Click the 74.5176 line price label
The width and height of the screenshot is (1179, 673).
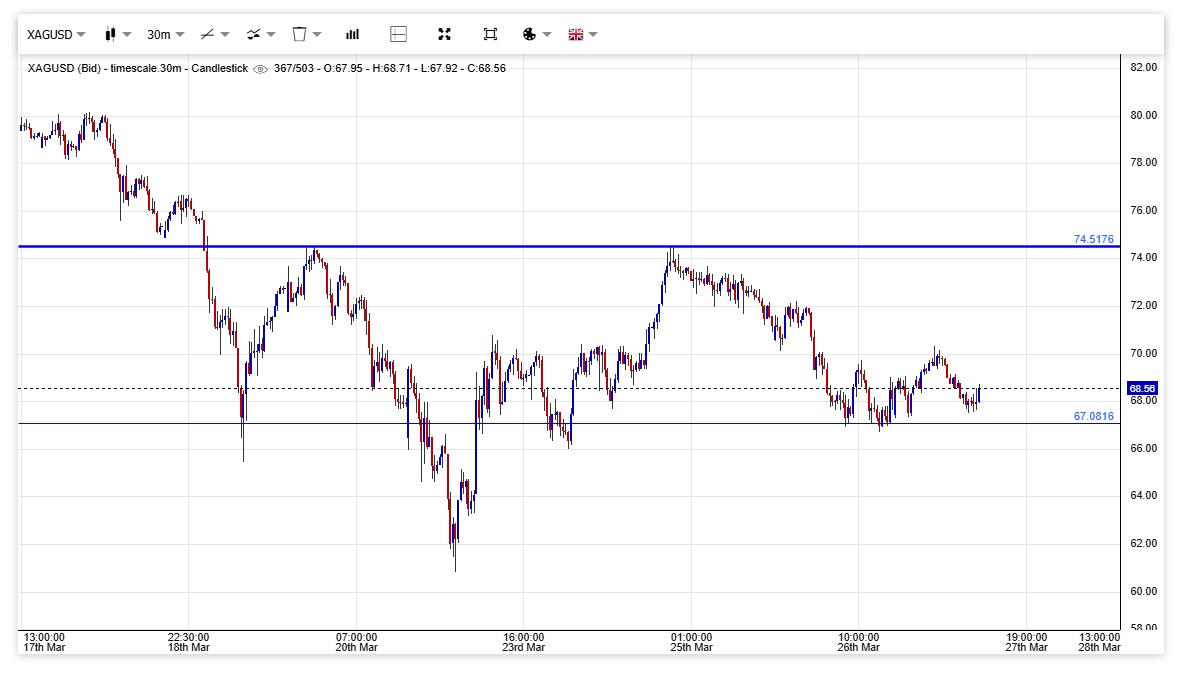click(1093, 239)
